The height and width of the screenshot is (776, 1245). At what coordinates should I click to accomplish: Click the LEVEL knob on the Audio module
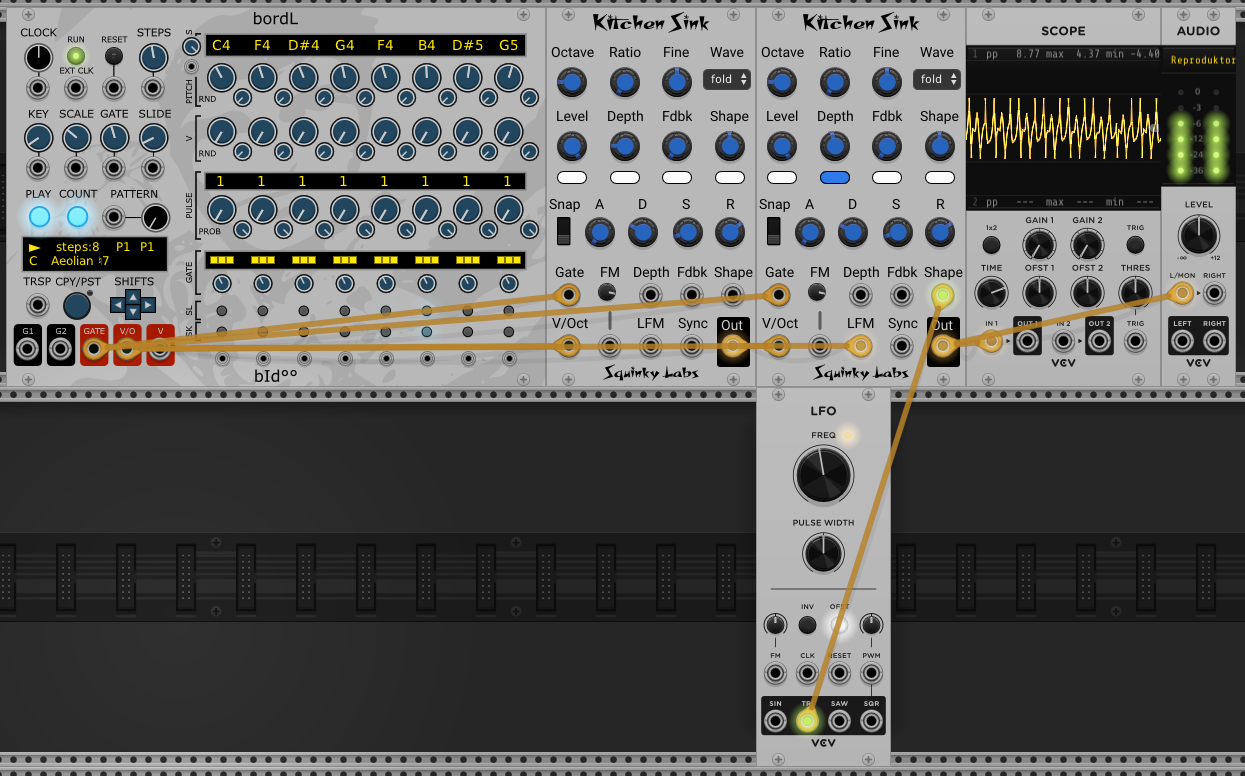[x=1198, y=236]
